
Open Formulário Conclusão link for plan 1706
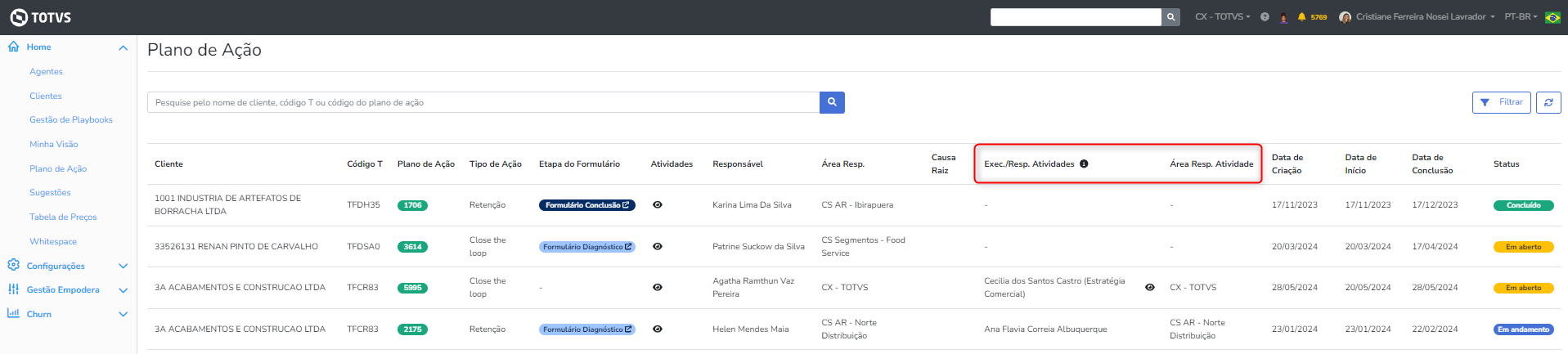click(x=587, y=205)
